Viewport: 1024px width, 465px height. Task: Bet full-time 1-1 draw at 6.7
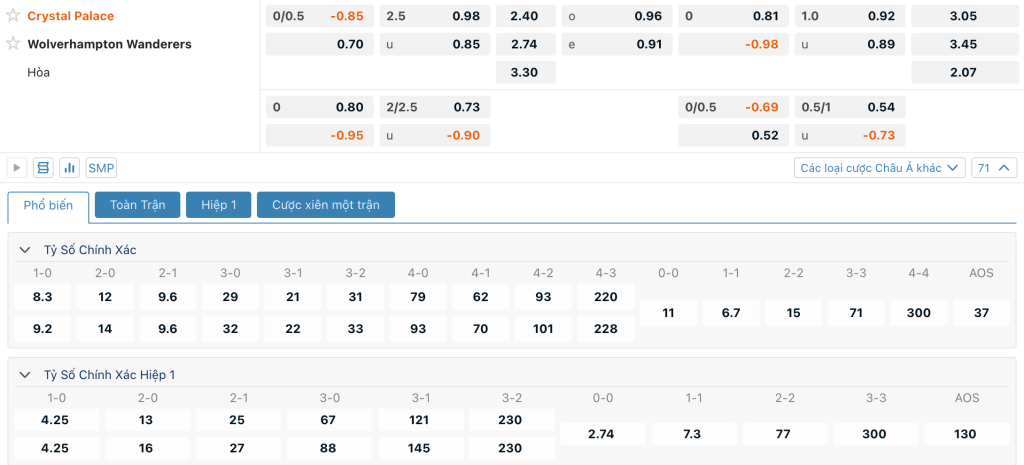click(x=731, y=313)
